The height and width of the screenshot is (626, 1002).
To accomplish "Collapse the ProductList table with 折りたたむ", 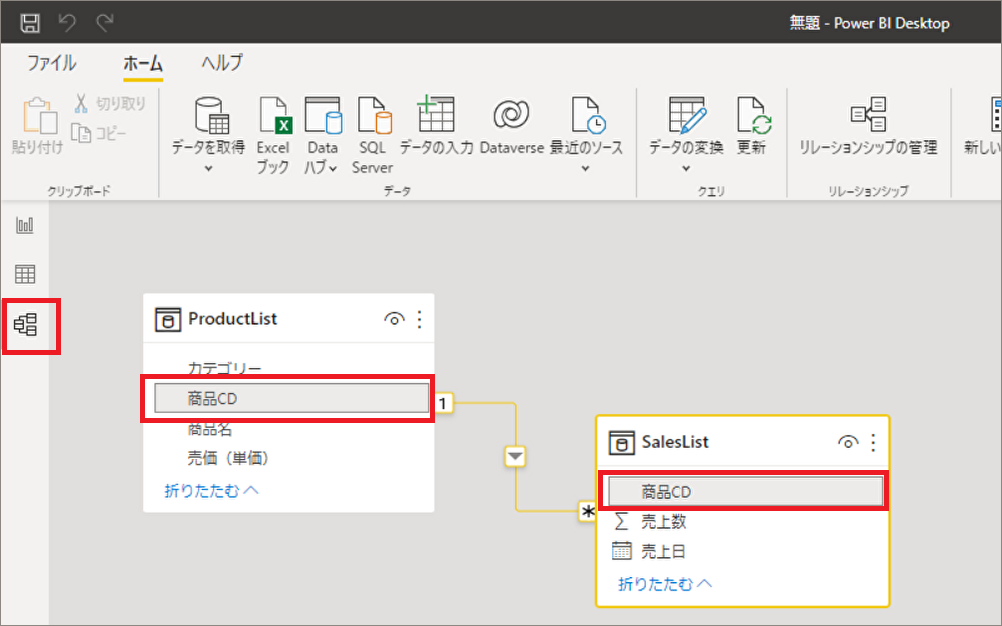I will point(212,491).
